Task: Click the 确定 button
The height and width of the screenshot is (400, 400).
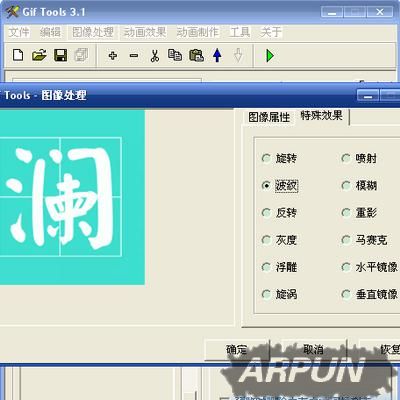Action: [x=237, y=350]
